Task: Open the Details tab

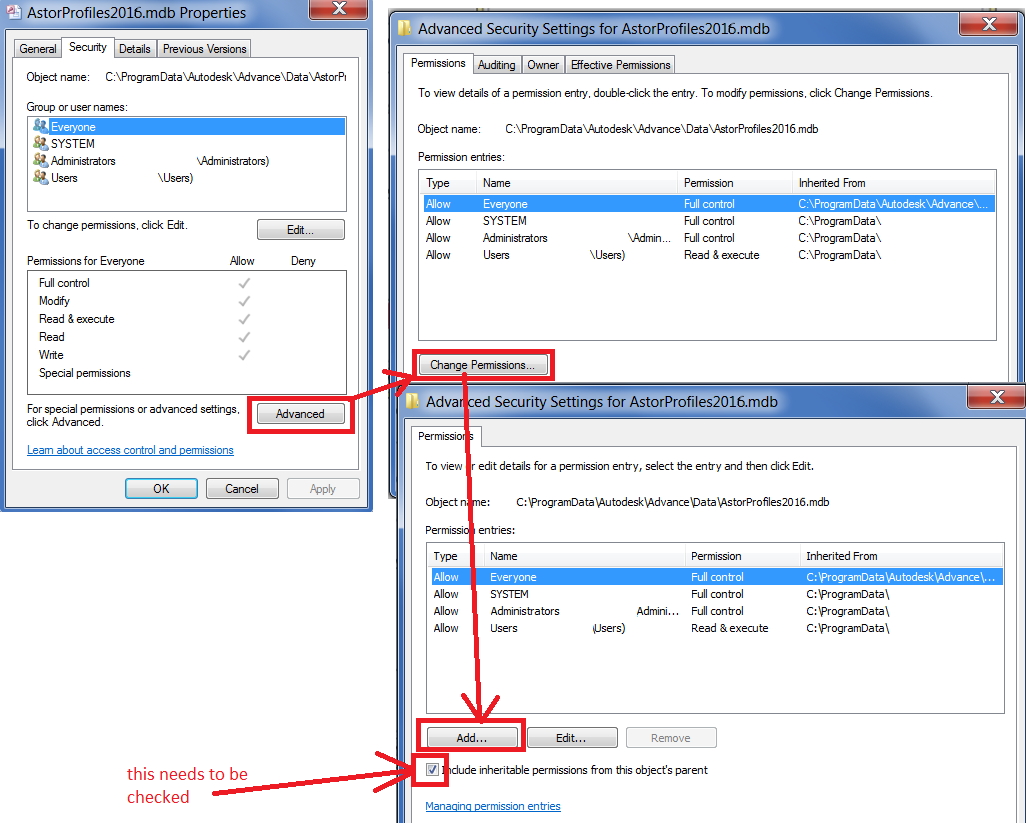Action: coord(135,48)
